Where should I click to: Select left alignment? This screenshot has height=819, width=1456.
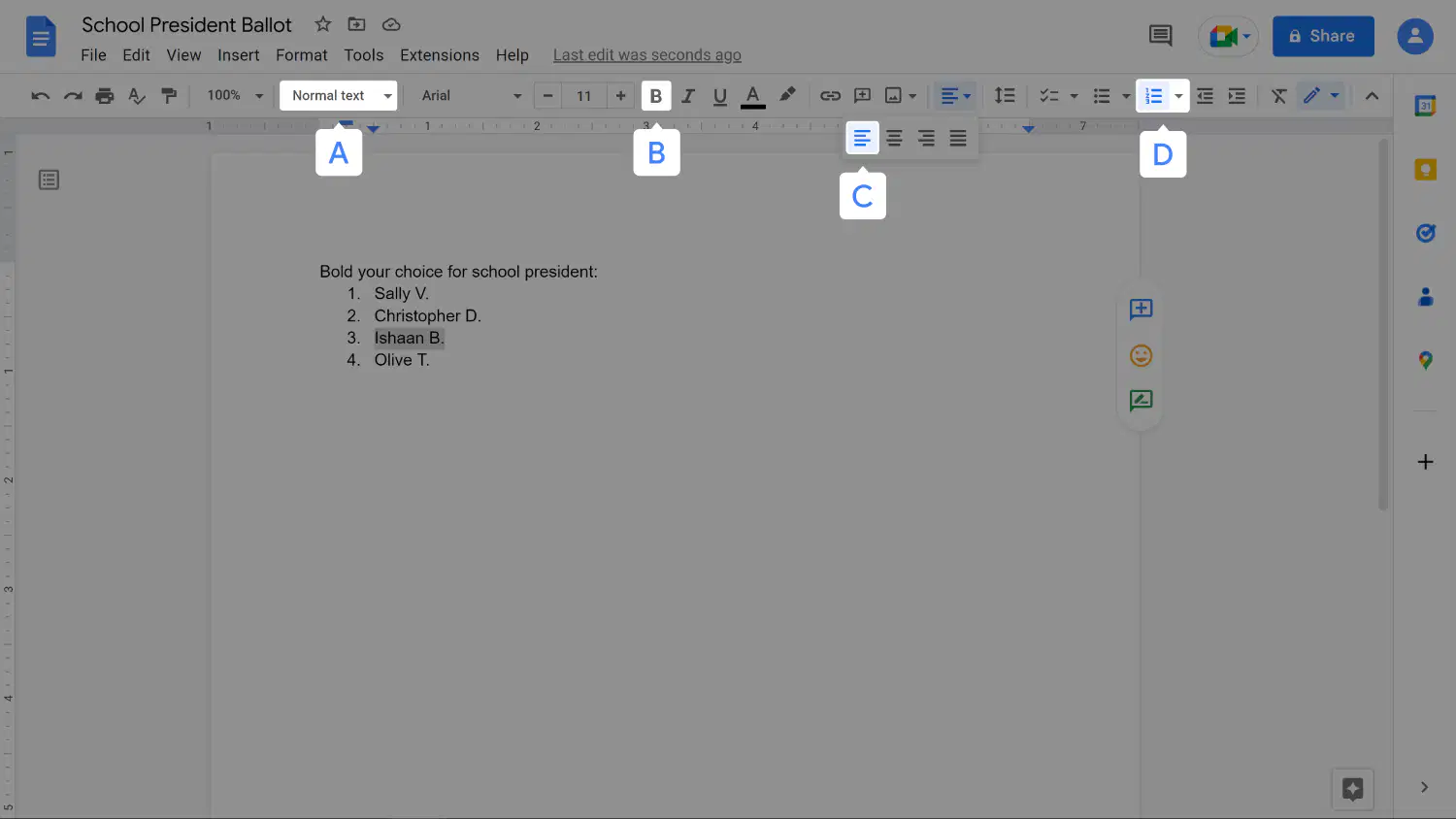click(x=862, y=139)
